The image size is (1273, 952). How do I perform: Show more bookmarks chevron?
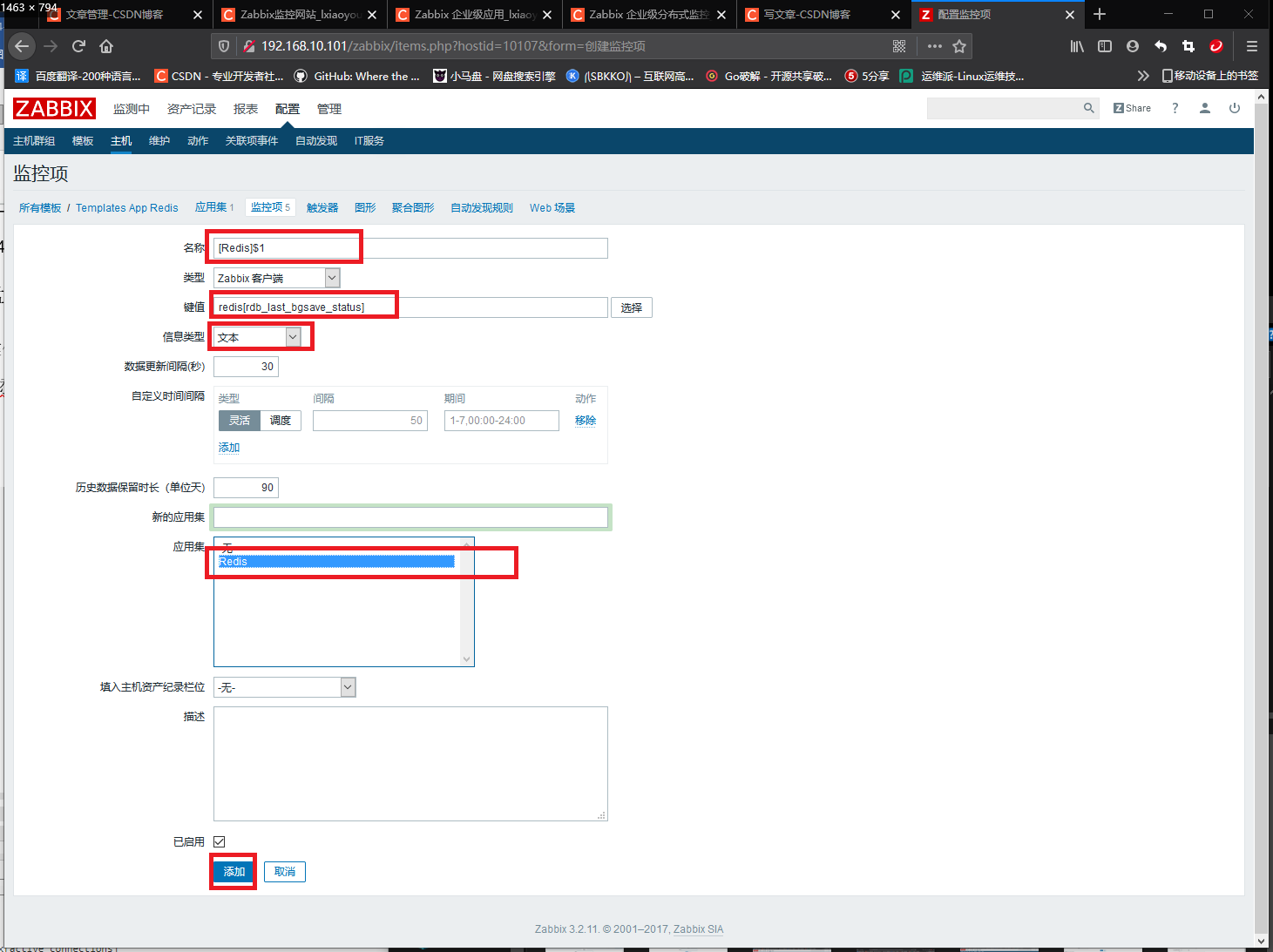click(x=1143, y=76)
